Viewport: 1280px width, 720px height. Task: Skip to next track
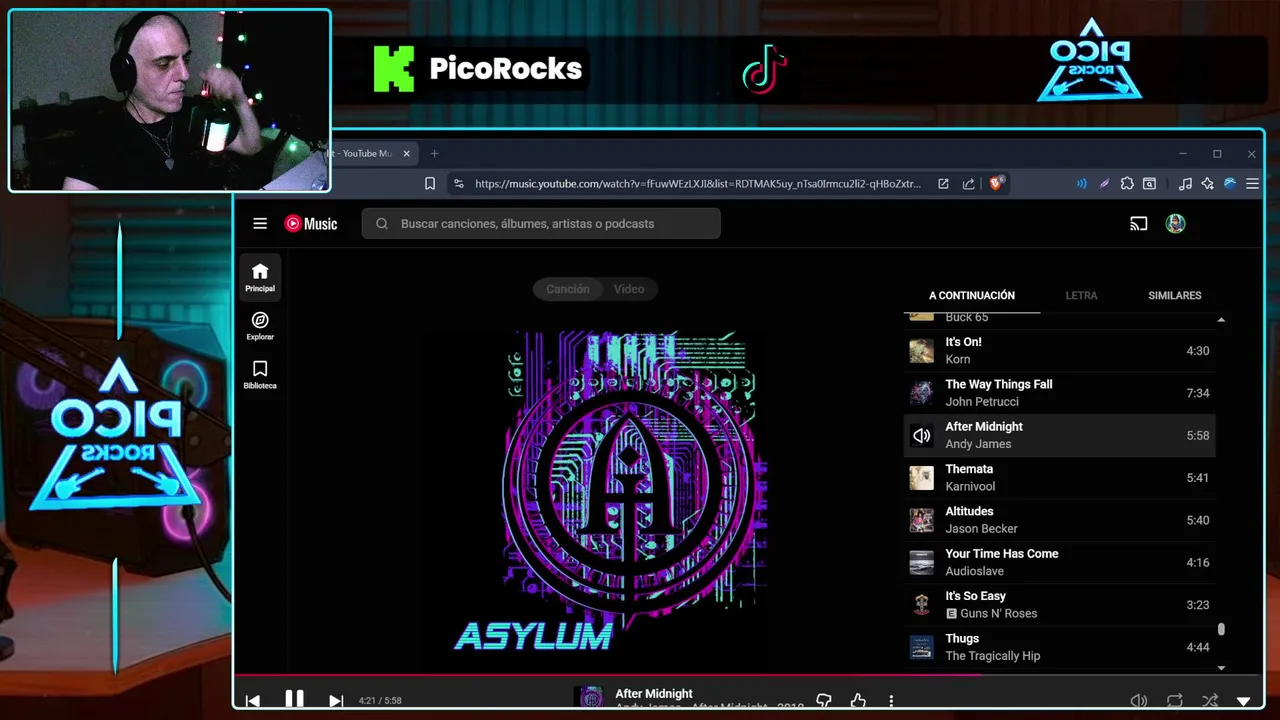coord(336,701)
